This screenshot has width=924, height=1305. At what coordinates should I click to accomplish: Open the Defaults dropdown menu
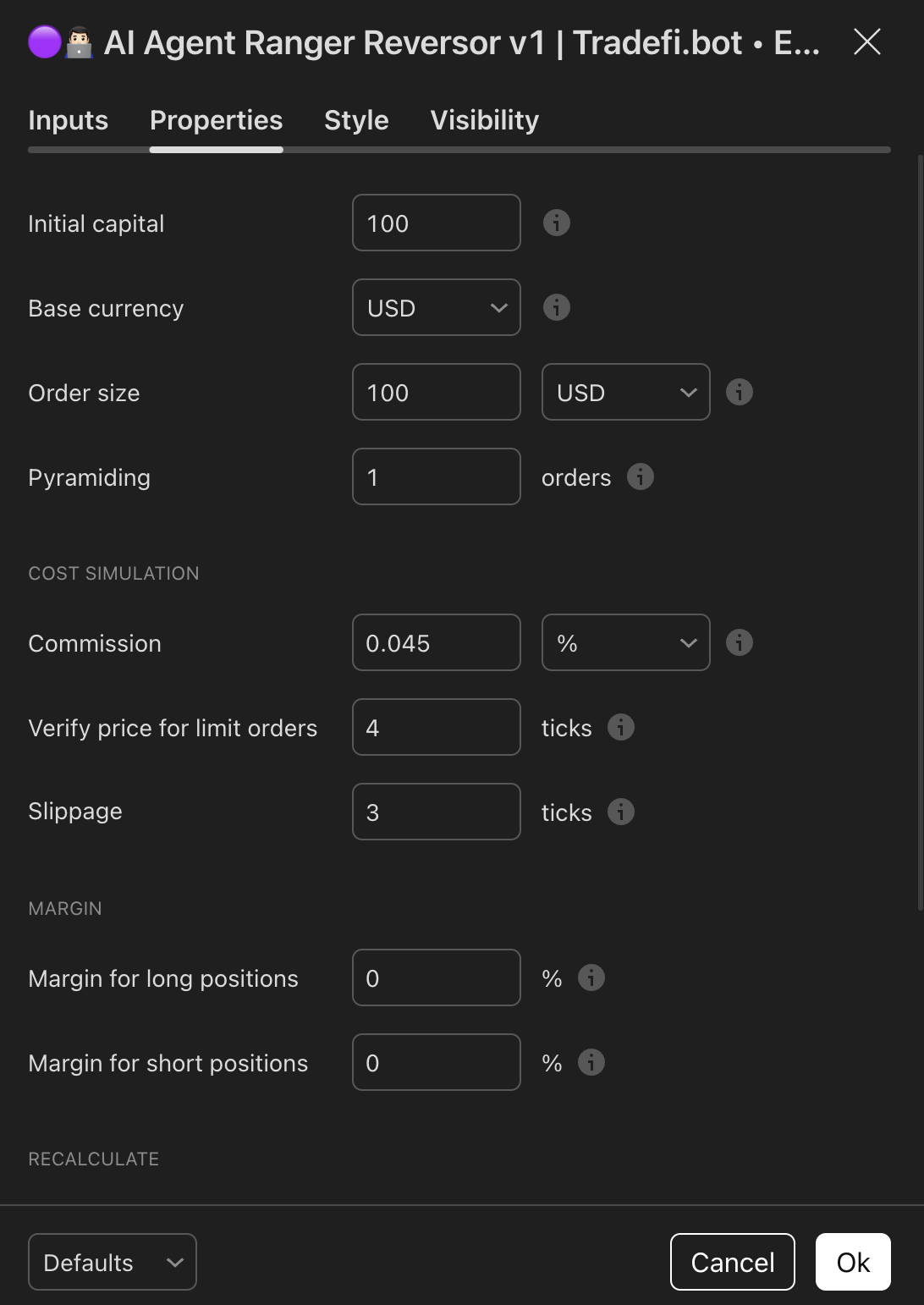coord(113,1262)
